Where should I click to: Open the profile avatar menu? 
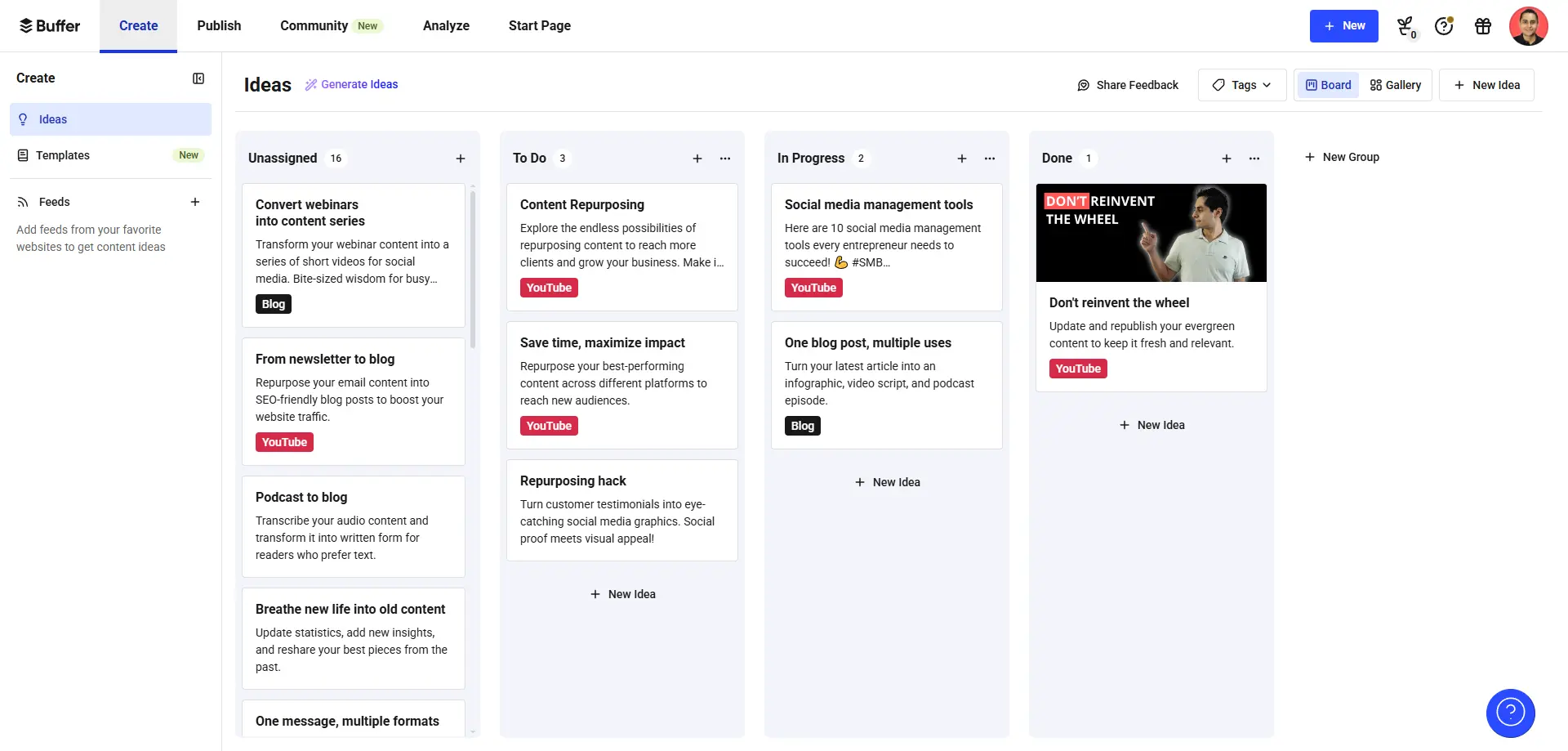[1529, 26]
